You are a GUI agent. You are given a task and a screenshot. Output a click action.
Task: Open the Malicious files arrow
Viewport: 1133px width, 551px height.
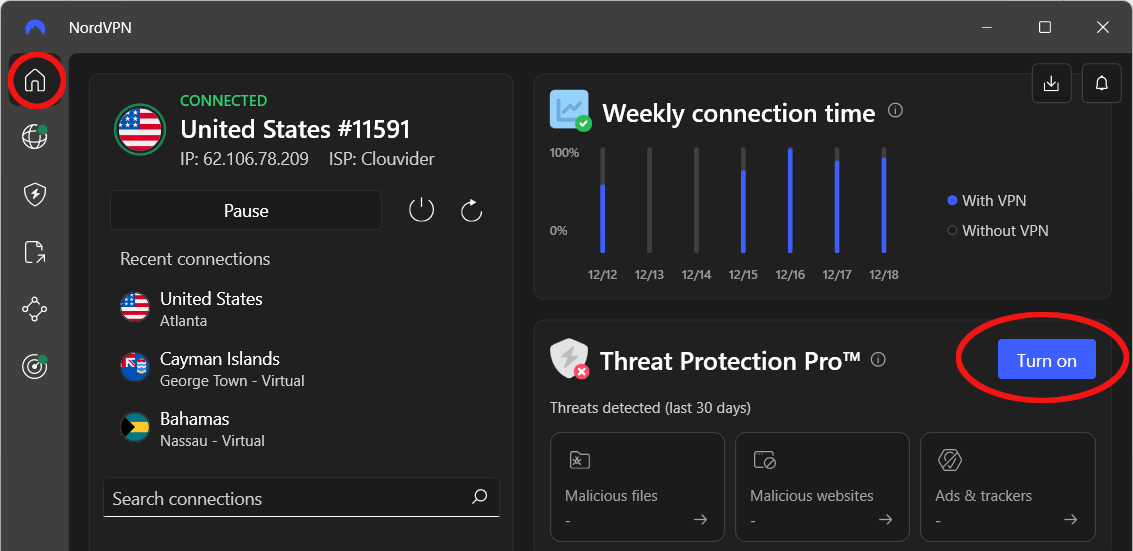[x=700, y=519]
